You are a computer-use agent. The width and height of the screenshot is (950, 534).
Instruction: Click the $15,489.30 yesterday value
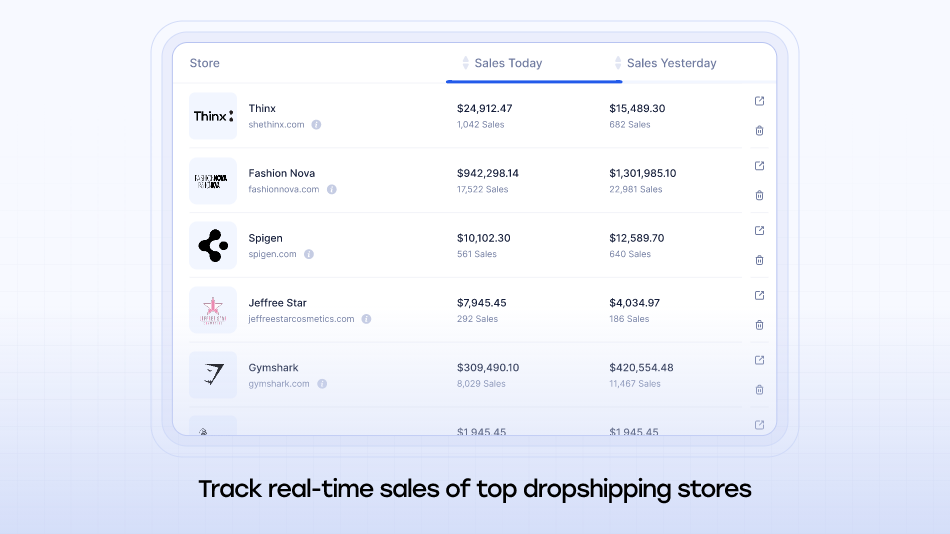[x=637, y=108]
